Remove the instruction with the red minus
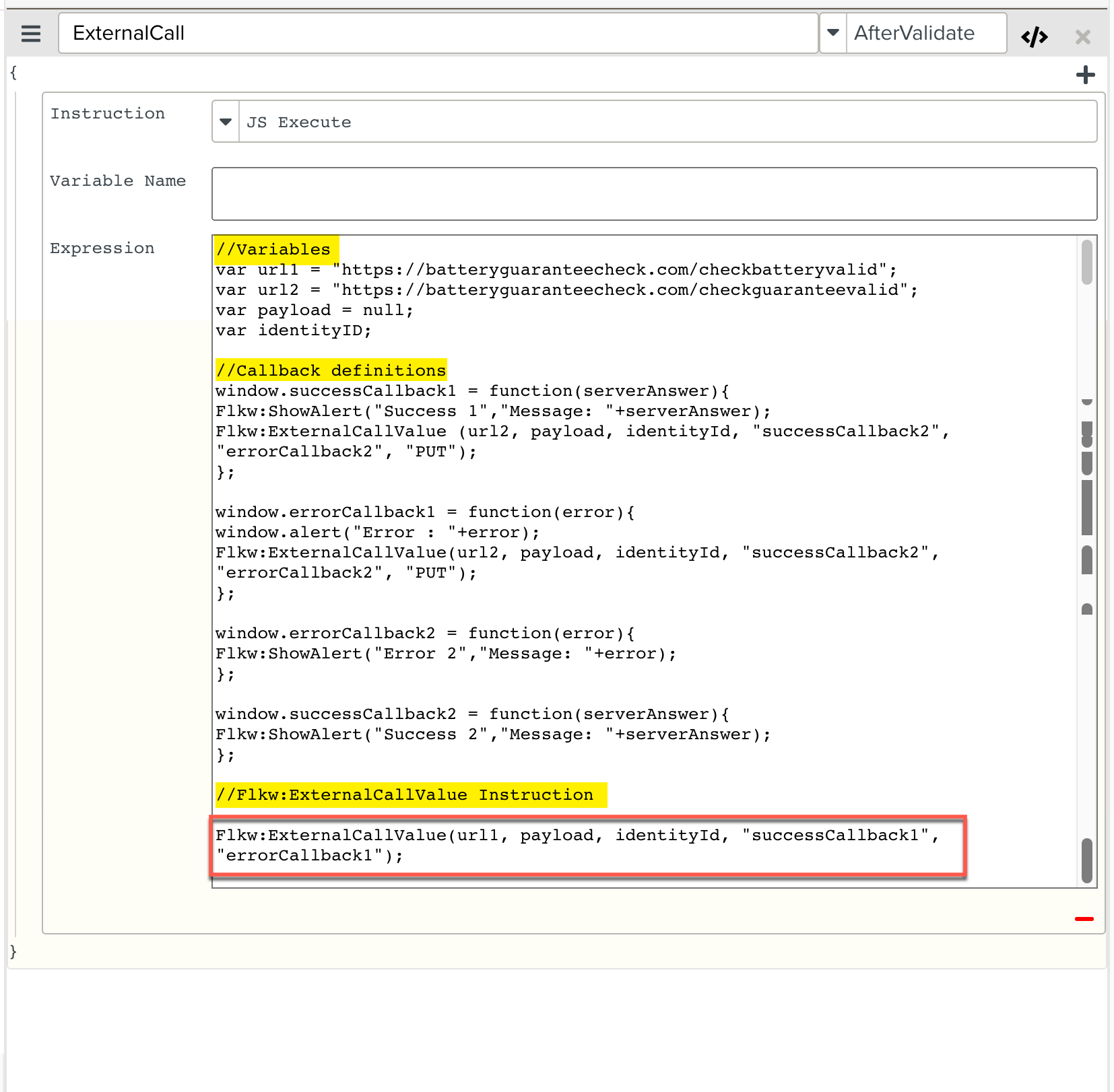 coord(1084,918)
